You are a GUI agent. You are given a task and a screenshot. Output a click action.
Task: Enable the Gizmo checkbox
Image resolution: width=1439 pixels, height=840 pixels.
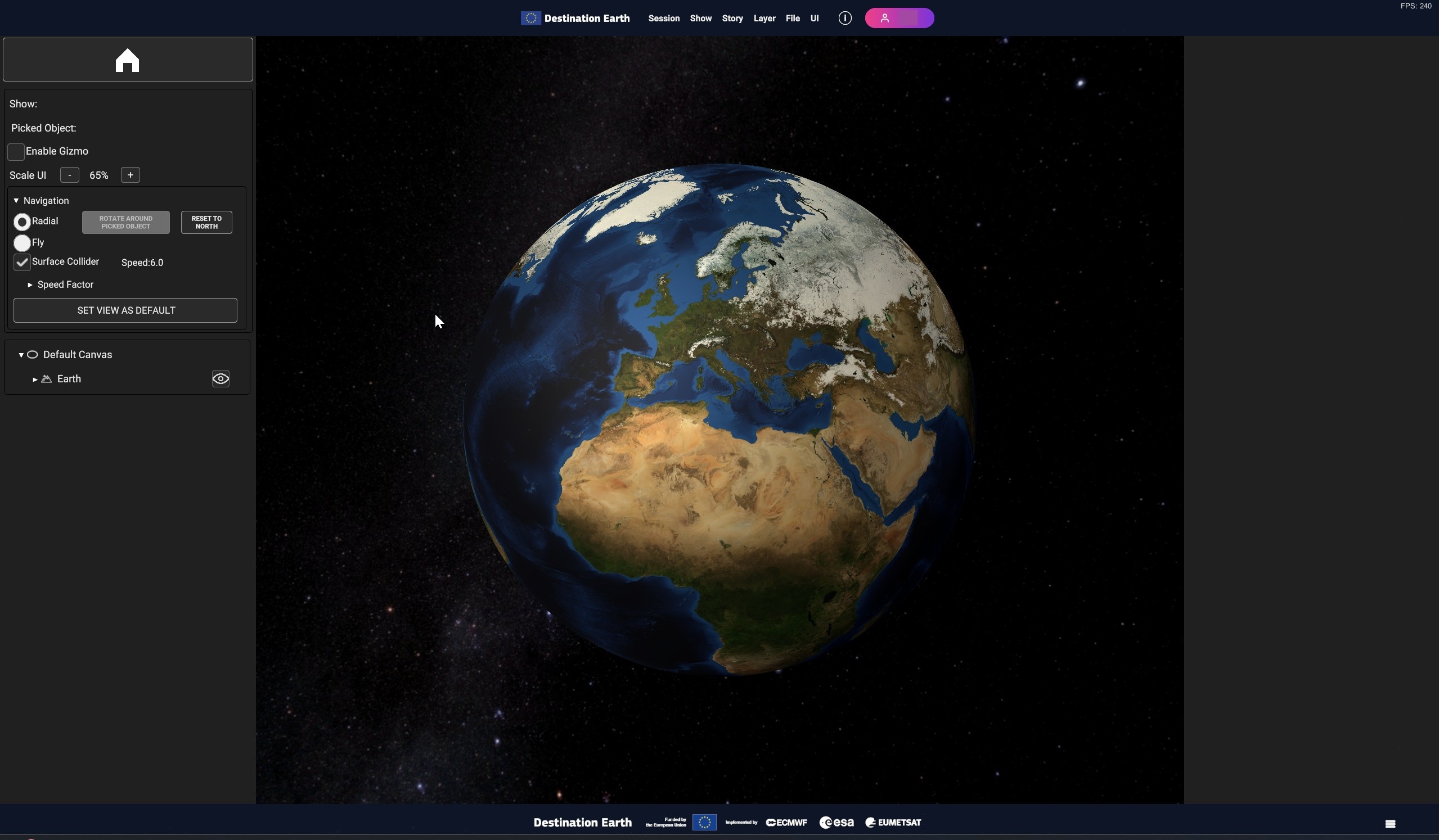tap(16, 152)
